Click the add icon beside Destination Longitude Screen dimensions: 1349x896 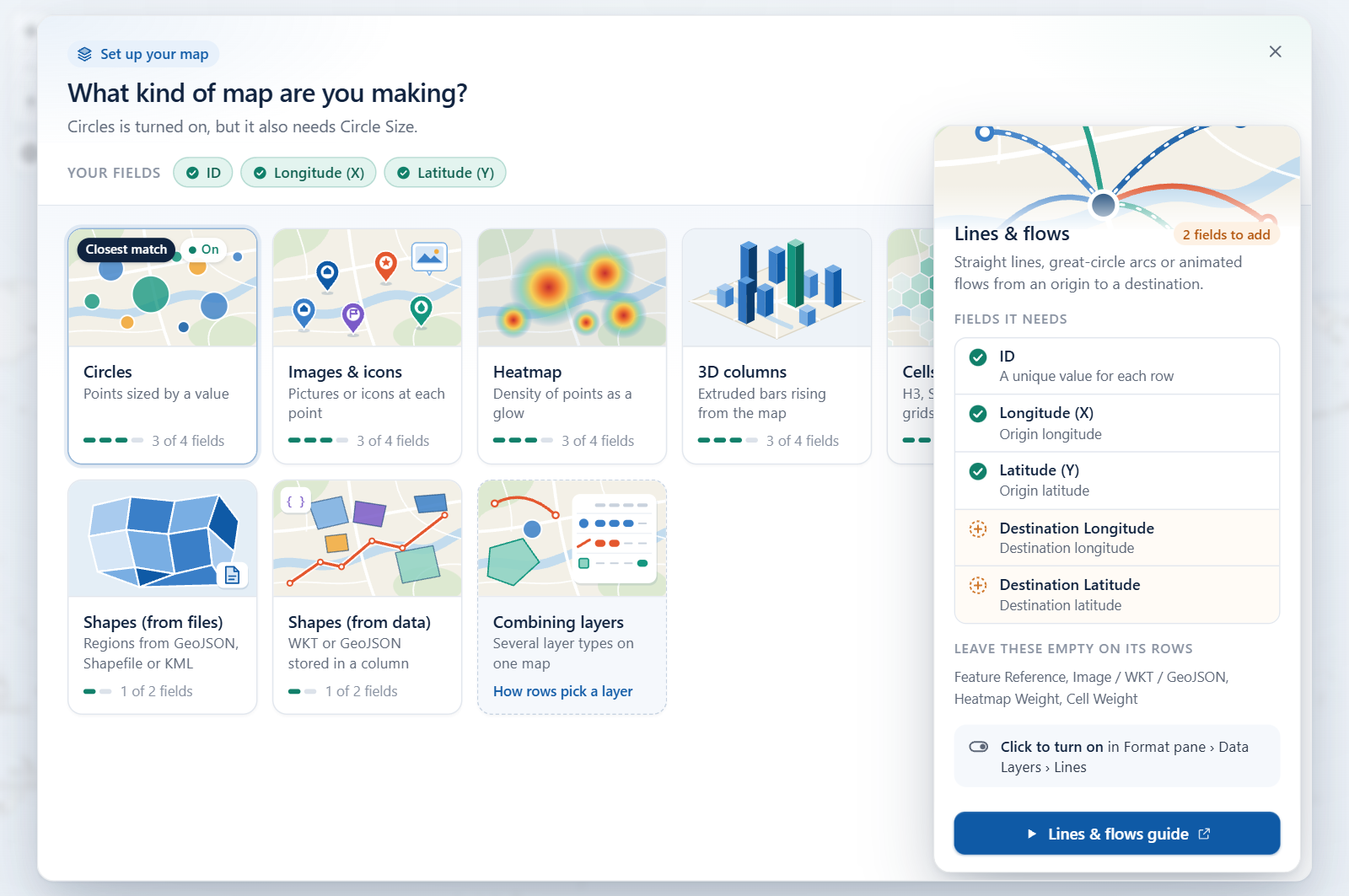pyautogui.click(x=978, y=528)
